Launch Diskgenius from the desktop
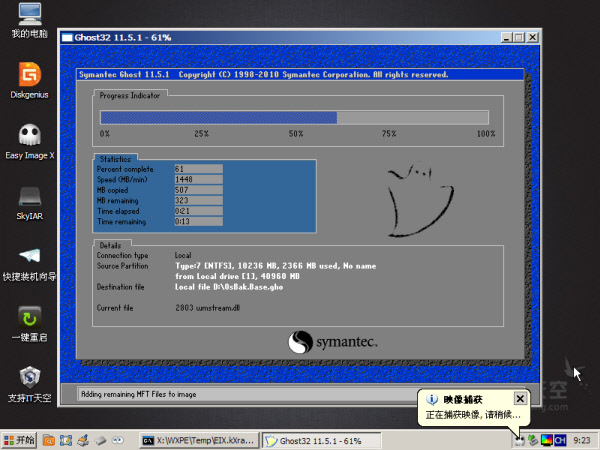This screenshot has height=450, width=600. click(29, 81)
